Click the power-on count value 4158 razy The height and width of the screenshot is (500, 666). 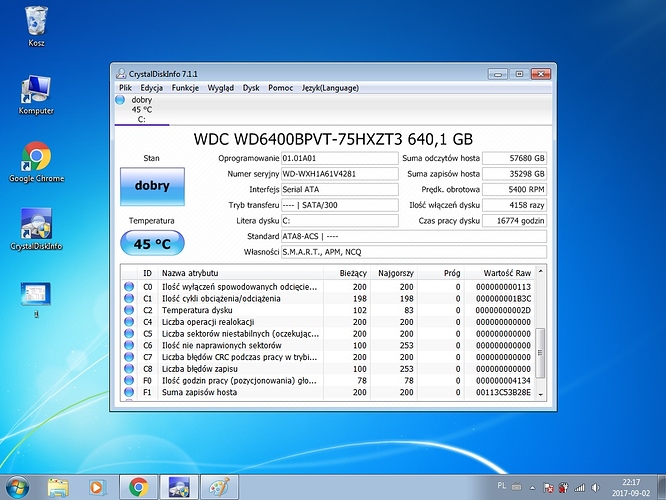(514, 205)
